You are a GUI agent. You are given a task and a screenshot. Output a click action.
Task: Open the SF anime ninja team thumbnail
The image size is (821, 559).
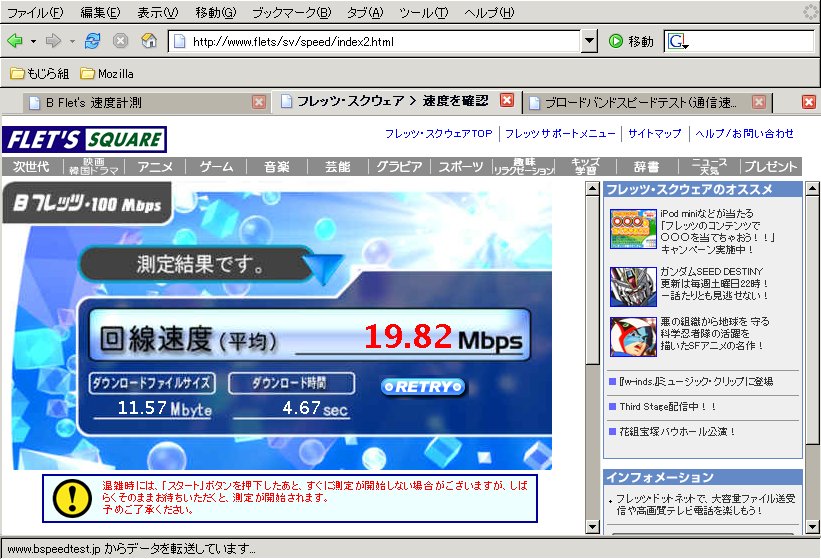pyautogui.click(x=633, y=337)
